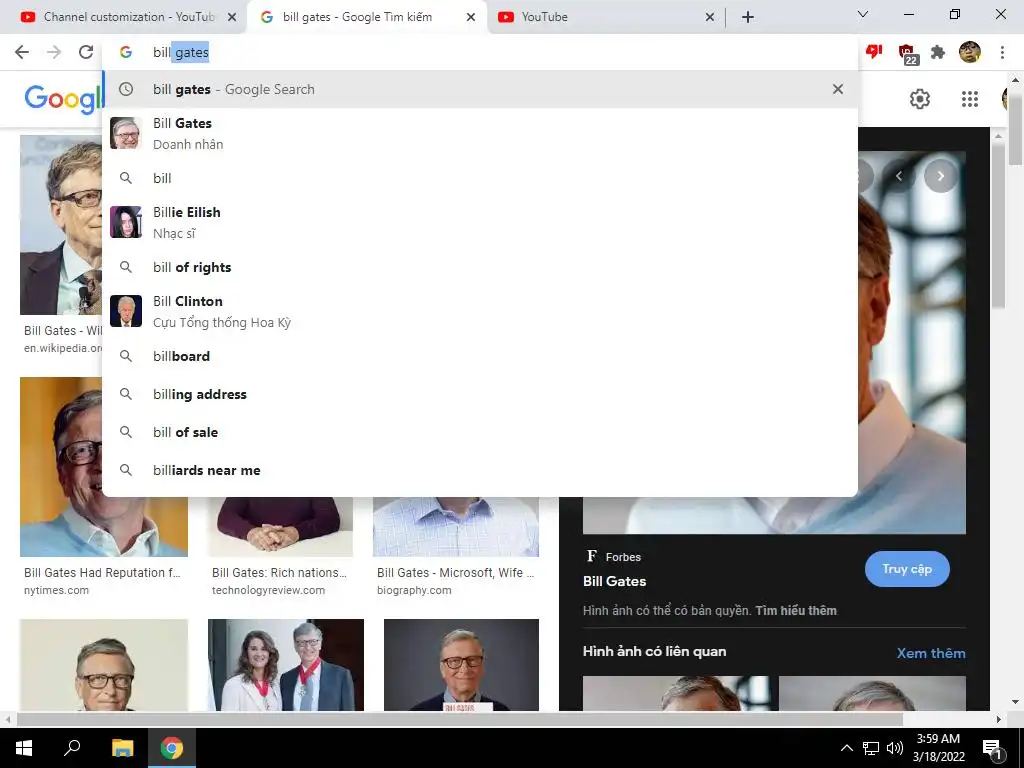Close the 'bill gates - Google Tìm kiếm' tab
The width and height of the screenshot is (1024, 768).
471,18
